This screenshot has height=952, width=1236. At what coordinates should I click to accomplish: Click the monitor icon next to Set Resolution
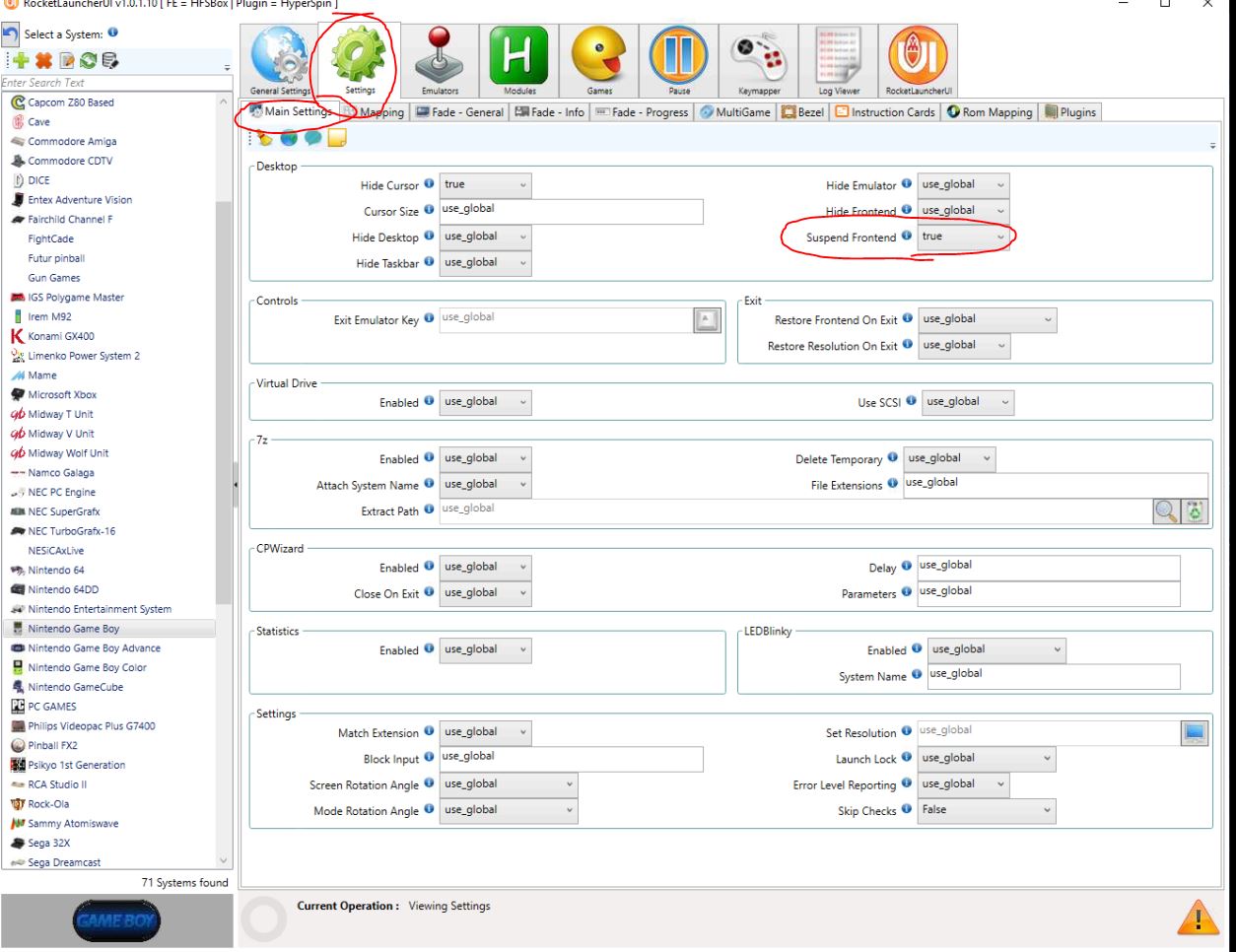[x=1194, y=732]
